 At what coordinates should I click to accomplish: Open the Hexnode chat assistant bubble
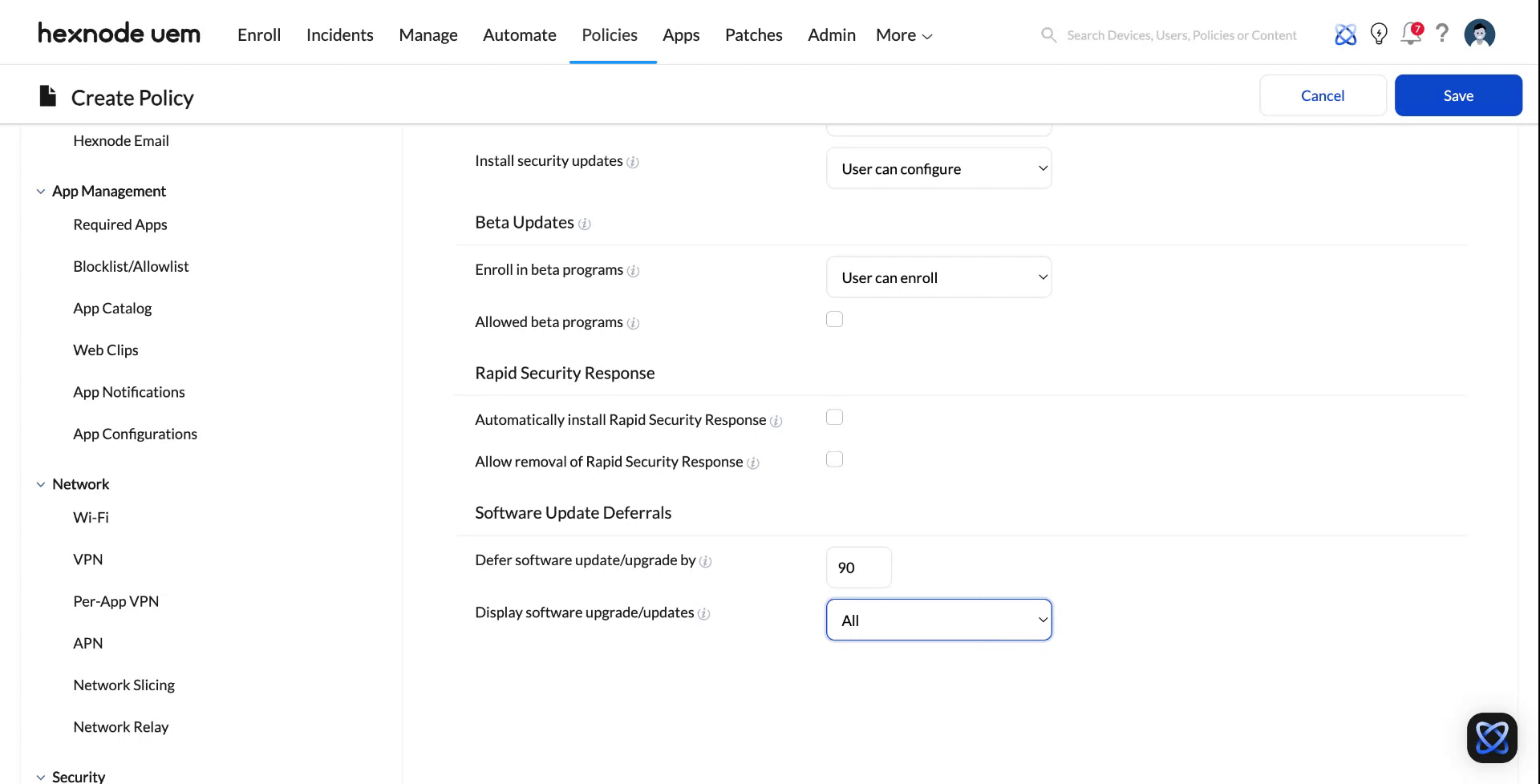pyautogui.click(x=1492, y=738)
